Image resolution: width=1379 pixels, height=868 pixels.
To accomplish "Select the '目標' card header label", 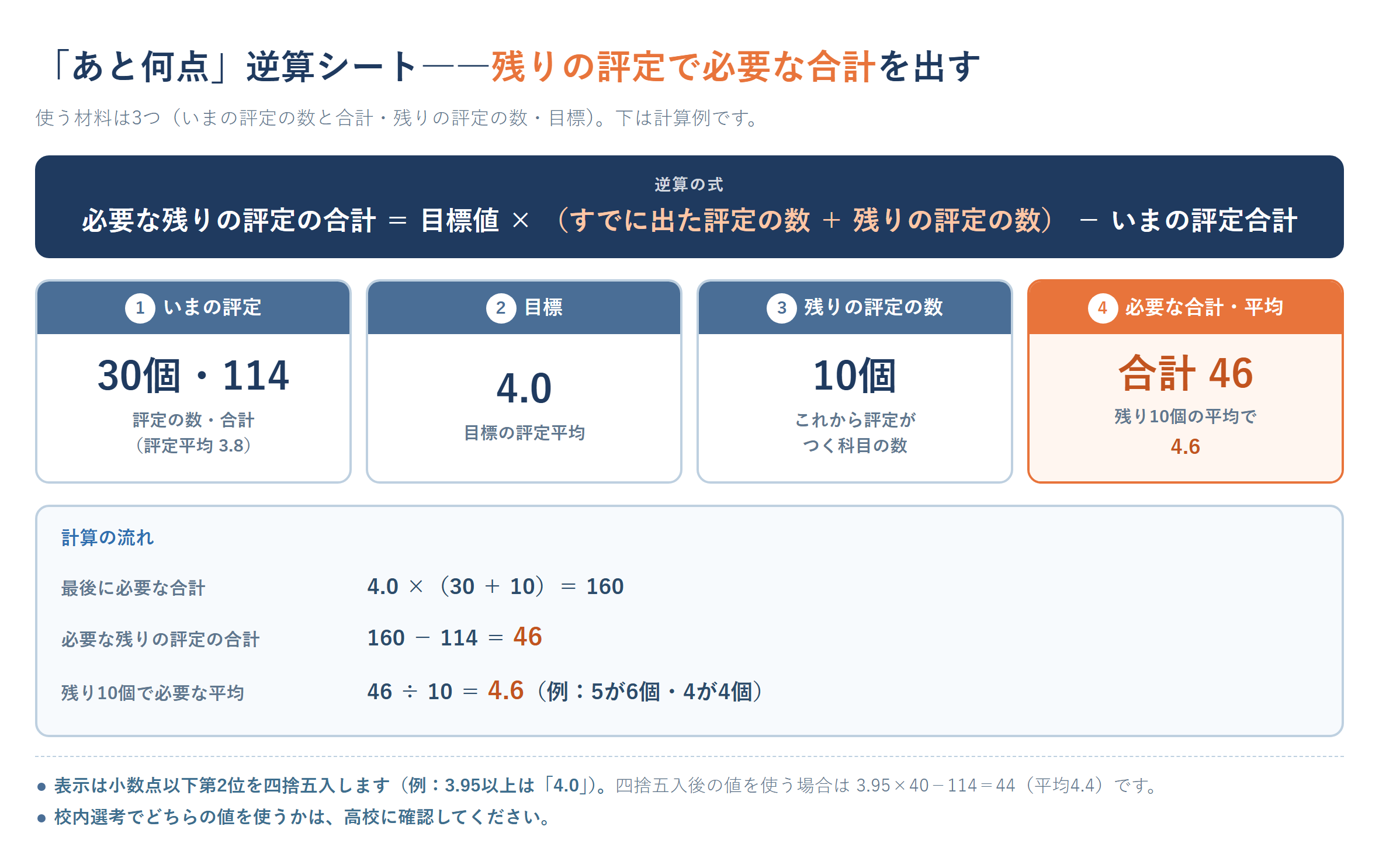I will (x=543, y=307).
